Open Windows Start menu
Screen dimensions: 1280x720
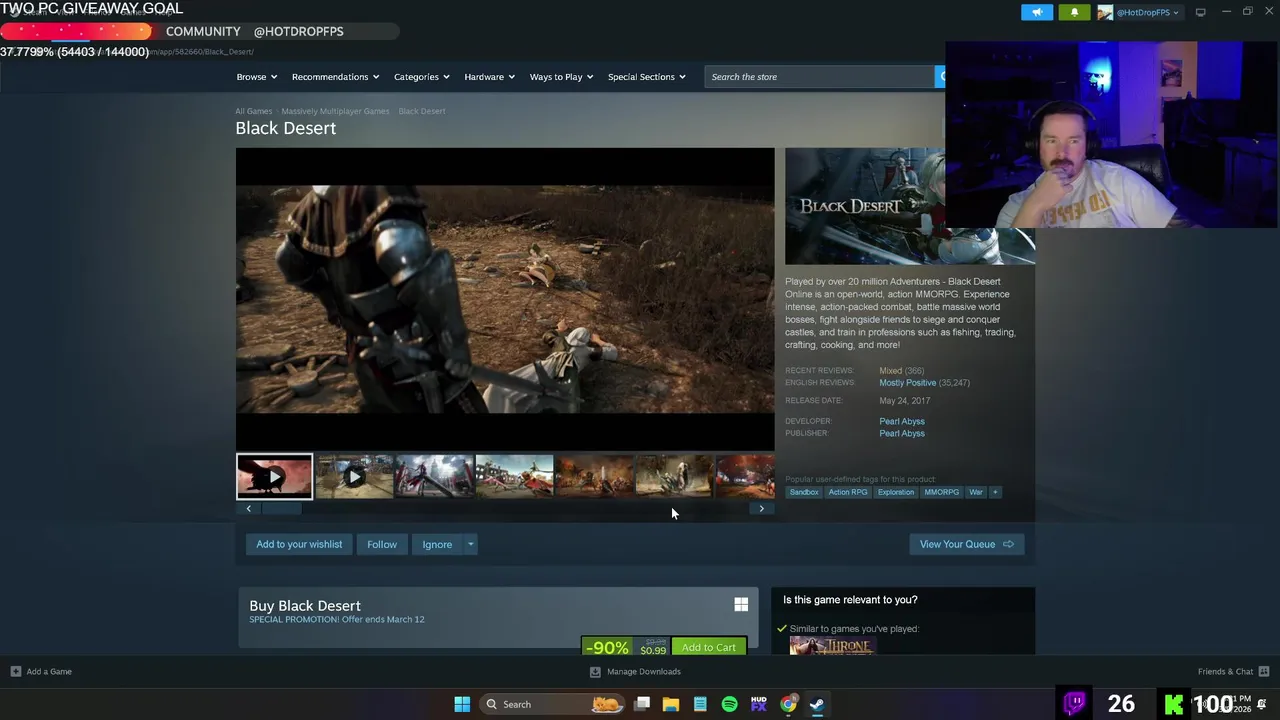(462, 704)
